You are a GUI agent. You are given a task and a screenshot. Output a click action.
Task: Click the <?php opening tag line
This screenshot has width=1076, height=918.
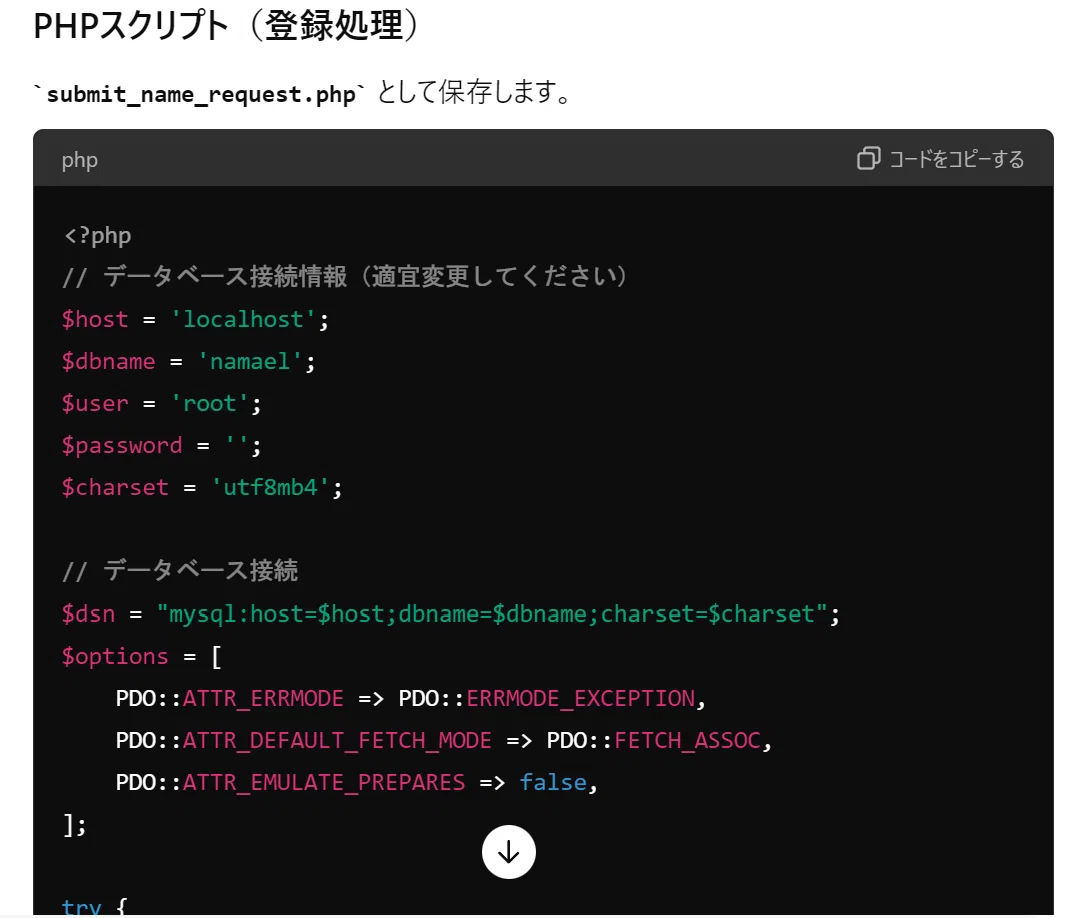click(x=97, y=235)
